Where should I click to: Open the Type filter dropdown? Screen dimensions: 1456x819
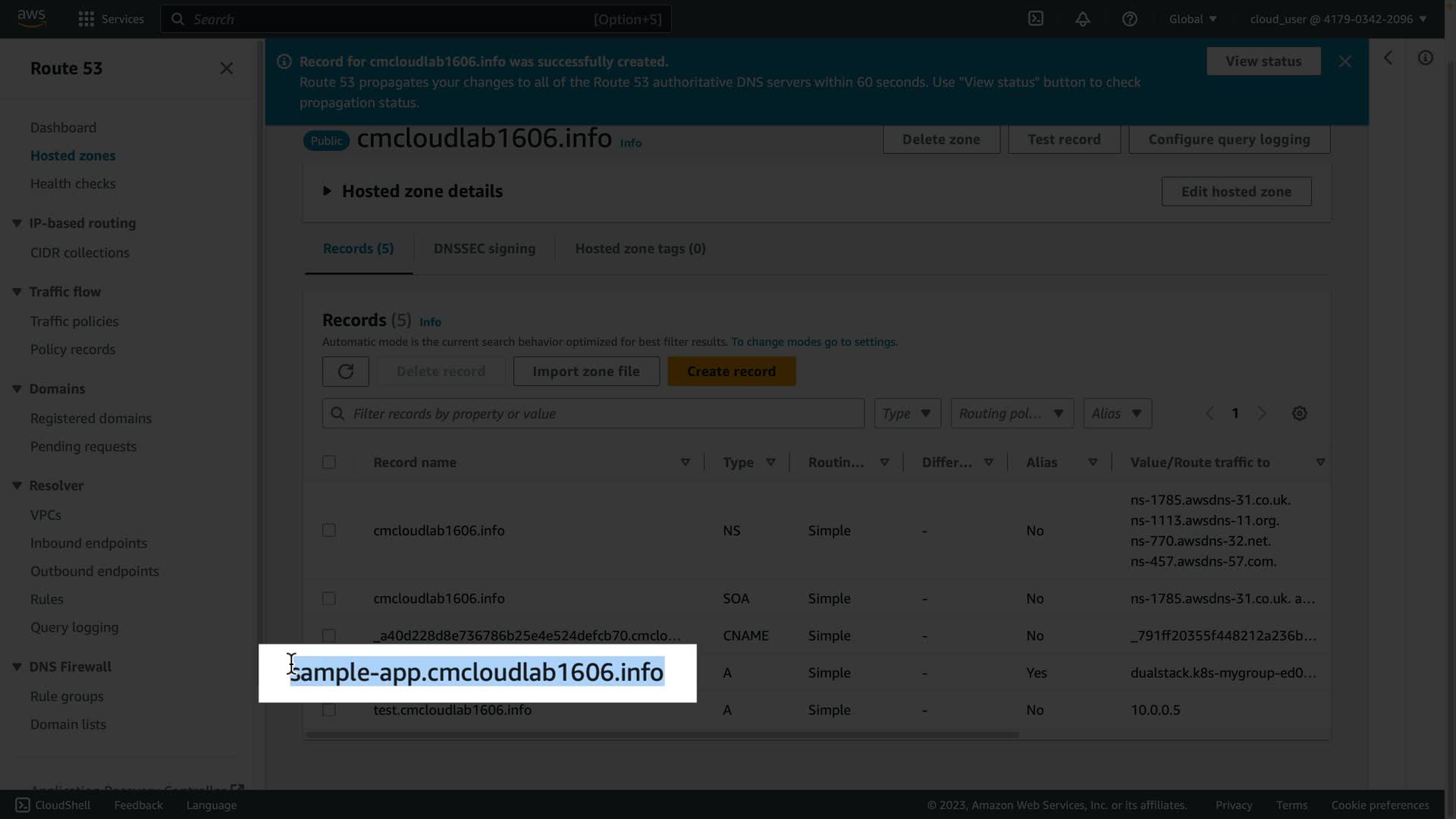[907, 413]
